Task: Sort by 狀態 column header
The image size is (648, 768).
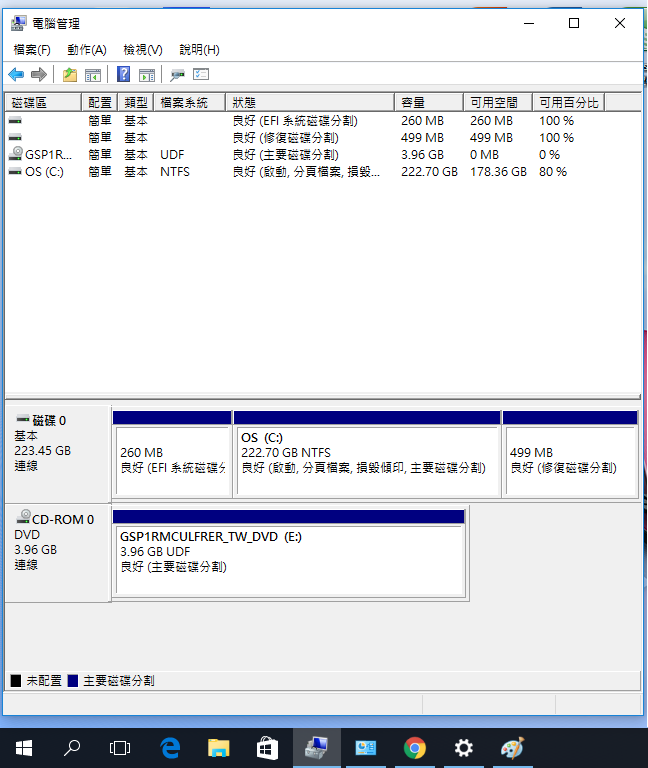Action: 310,102
